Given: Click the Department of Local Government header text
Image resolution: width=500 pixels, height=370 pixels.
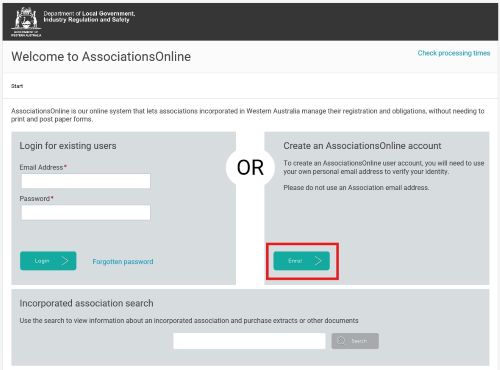Looking at the screenshot, I should tap(89, 17).
